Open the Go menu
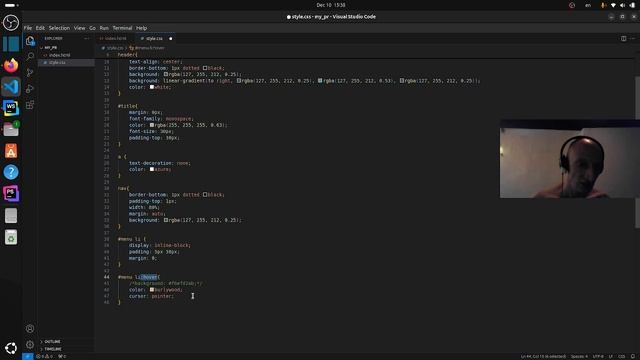Screen dimensions: 640x360 (x=92, y=28)
